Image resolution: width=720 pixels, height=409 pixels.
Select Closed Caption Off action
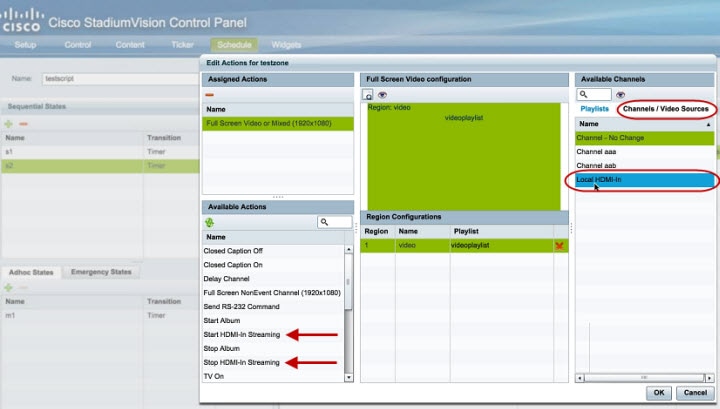pyautogui.click(x=273, y=251)
